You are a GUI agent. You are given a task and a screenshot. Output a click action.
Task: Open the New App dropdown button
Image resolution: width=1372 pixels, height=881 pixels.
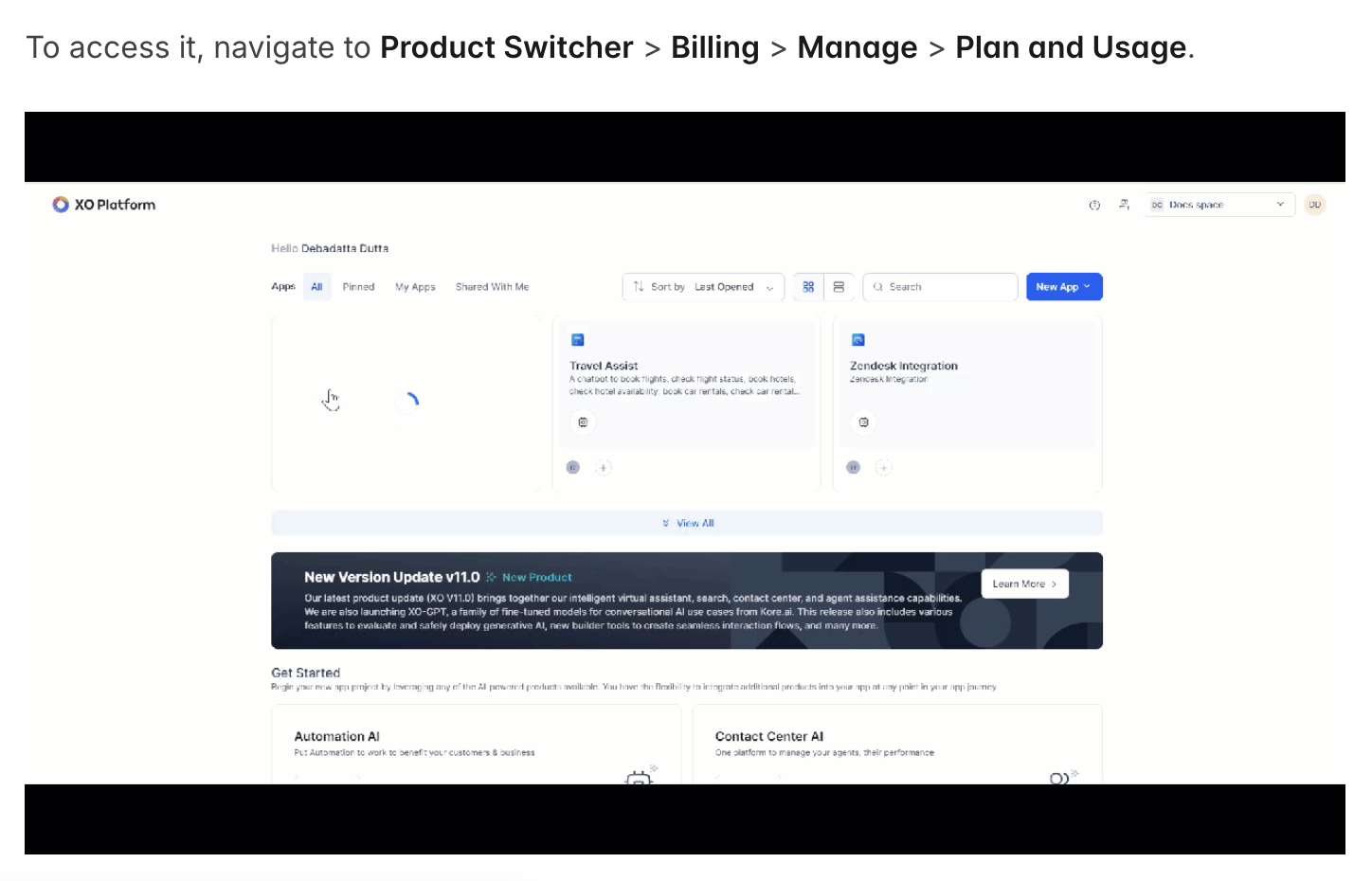pos(1064,287)
